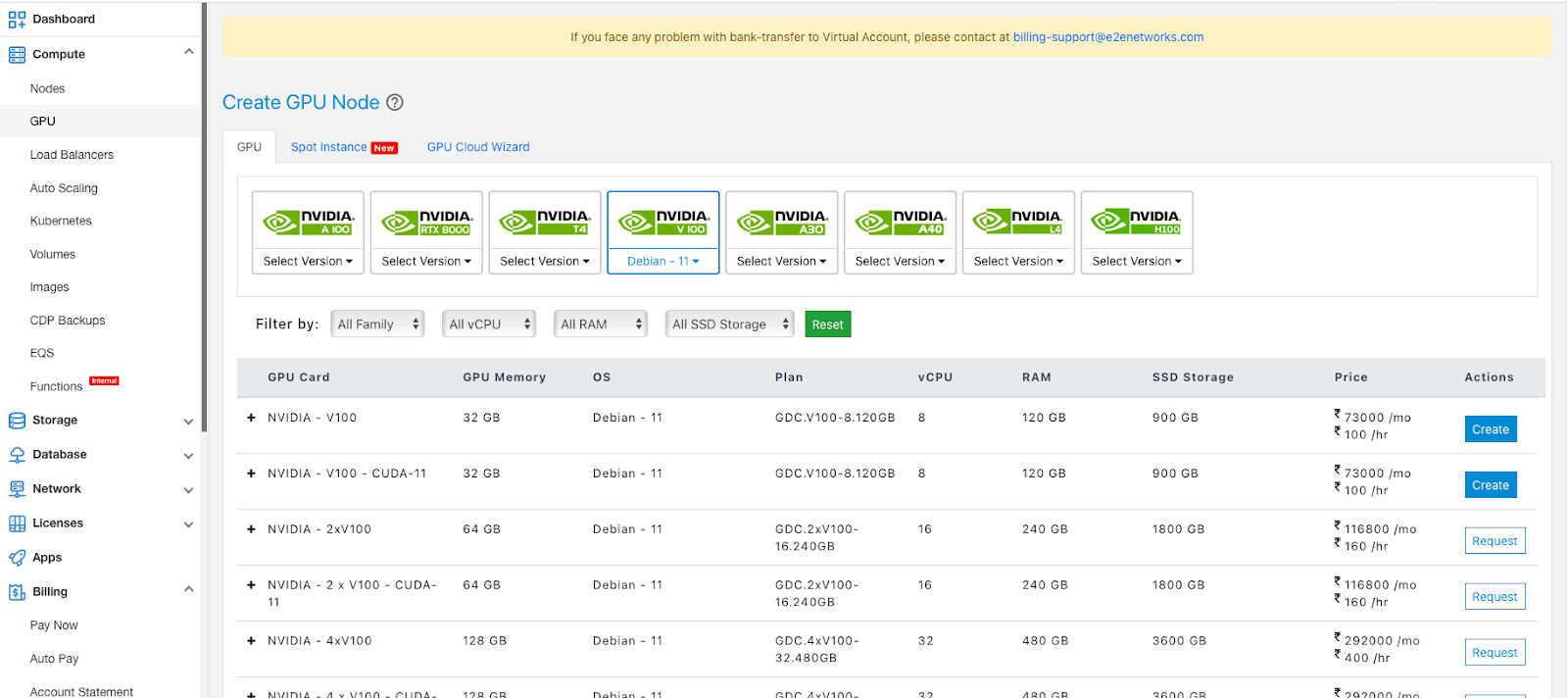Open A30 Select Version dropdown
Viewport: 1568px width, 698px height.
pyautogui.click(x=782, y=262)
